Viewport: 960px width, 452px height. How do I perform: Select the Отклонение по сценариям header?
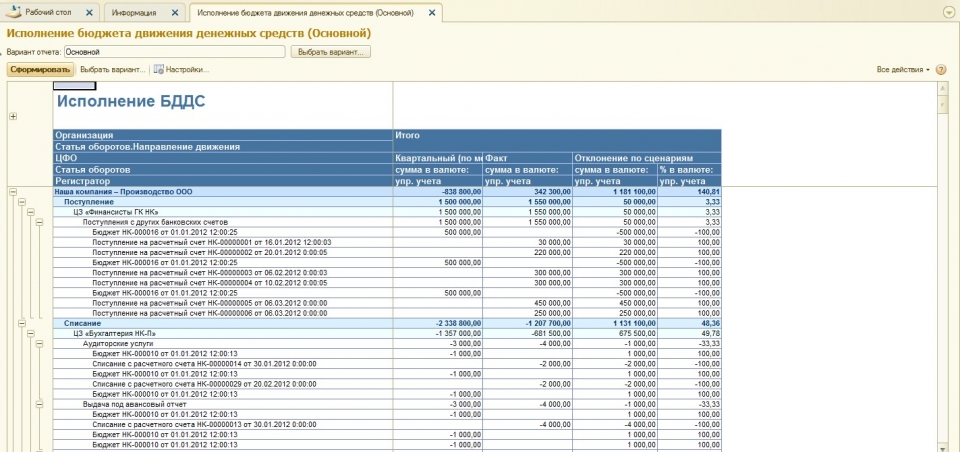647,158
